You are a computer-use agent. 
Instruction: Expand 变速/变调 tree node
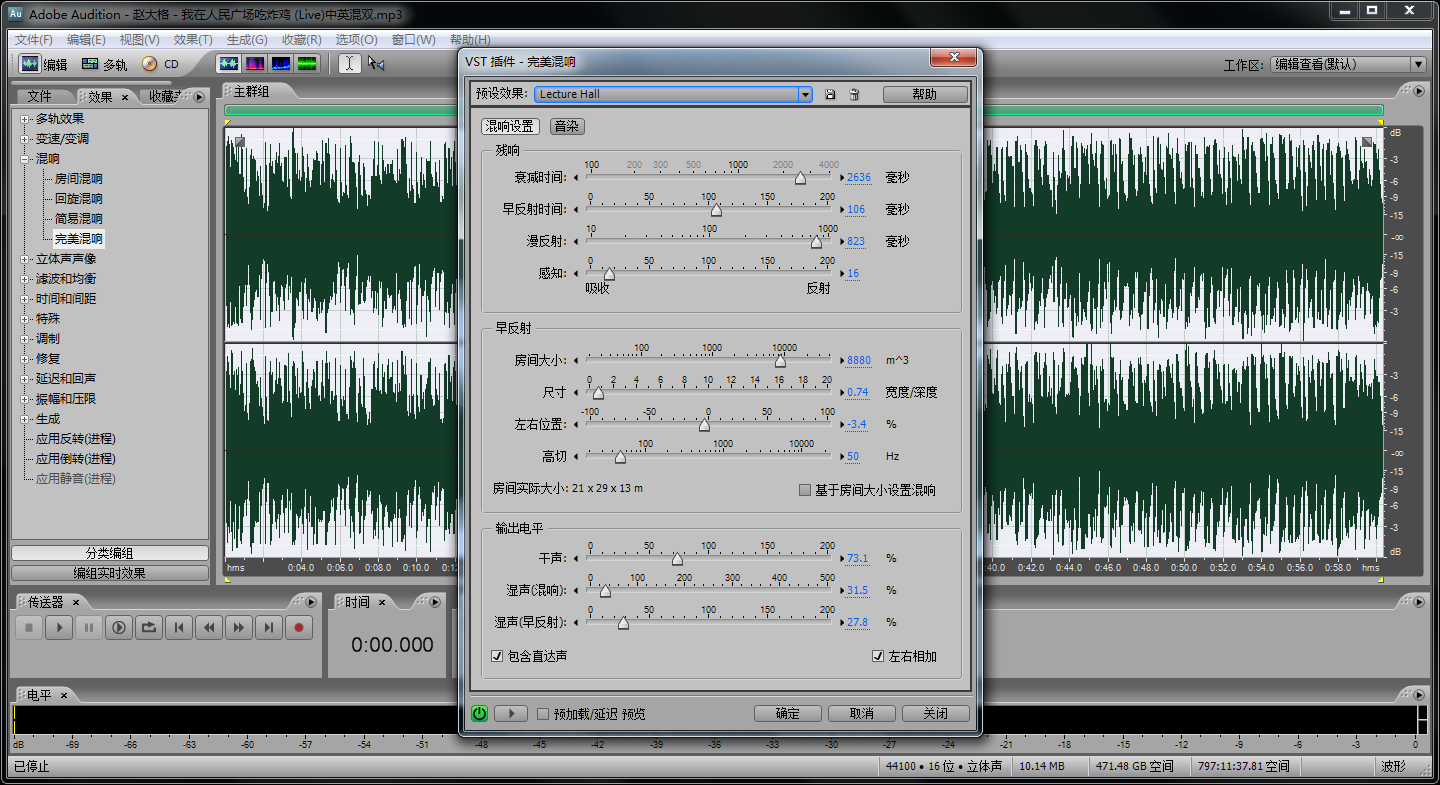(x=25, y=139)
